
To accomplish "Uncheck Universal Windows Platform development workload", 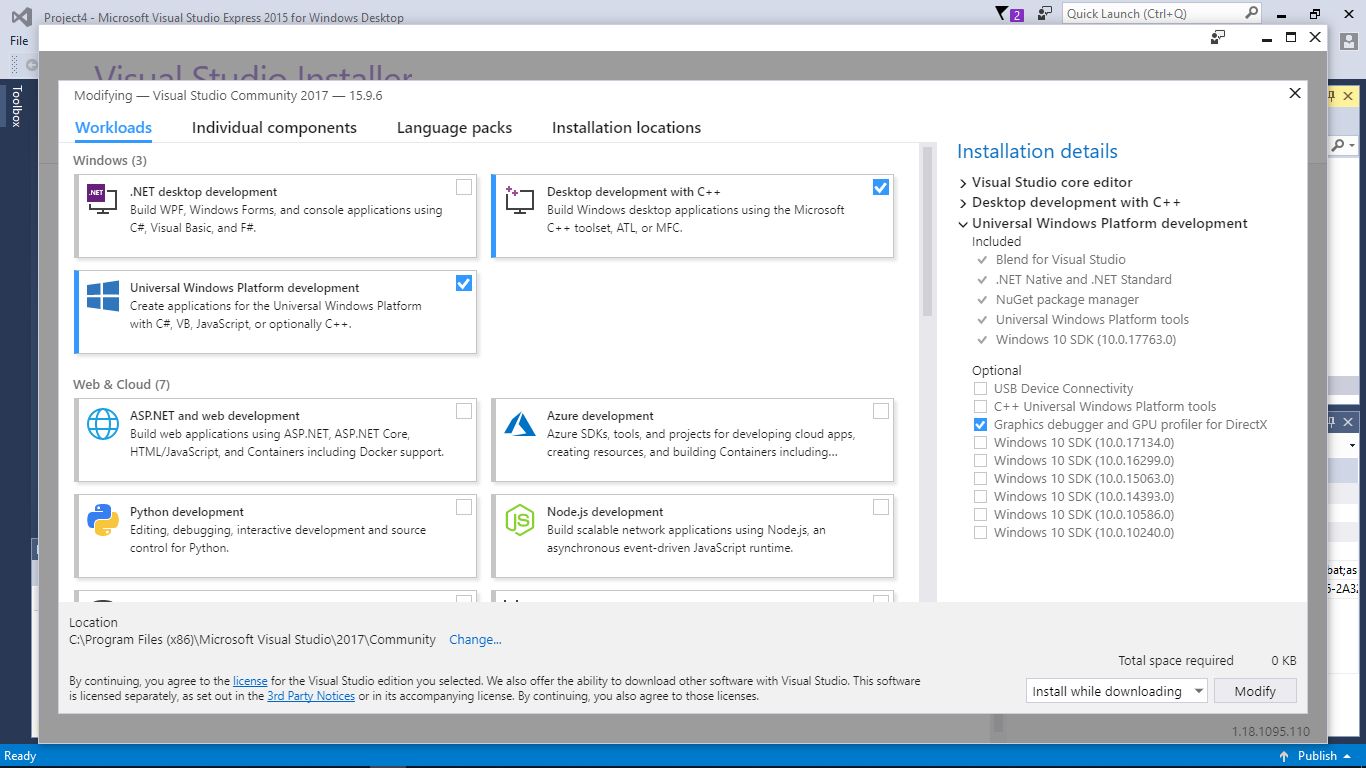I will pyautogui.click(x=464, y=283).
